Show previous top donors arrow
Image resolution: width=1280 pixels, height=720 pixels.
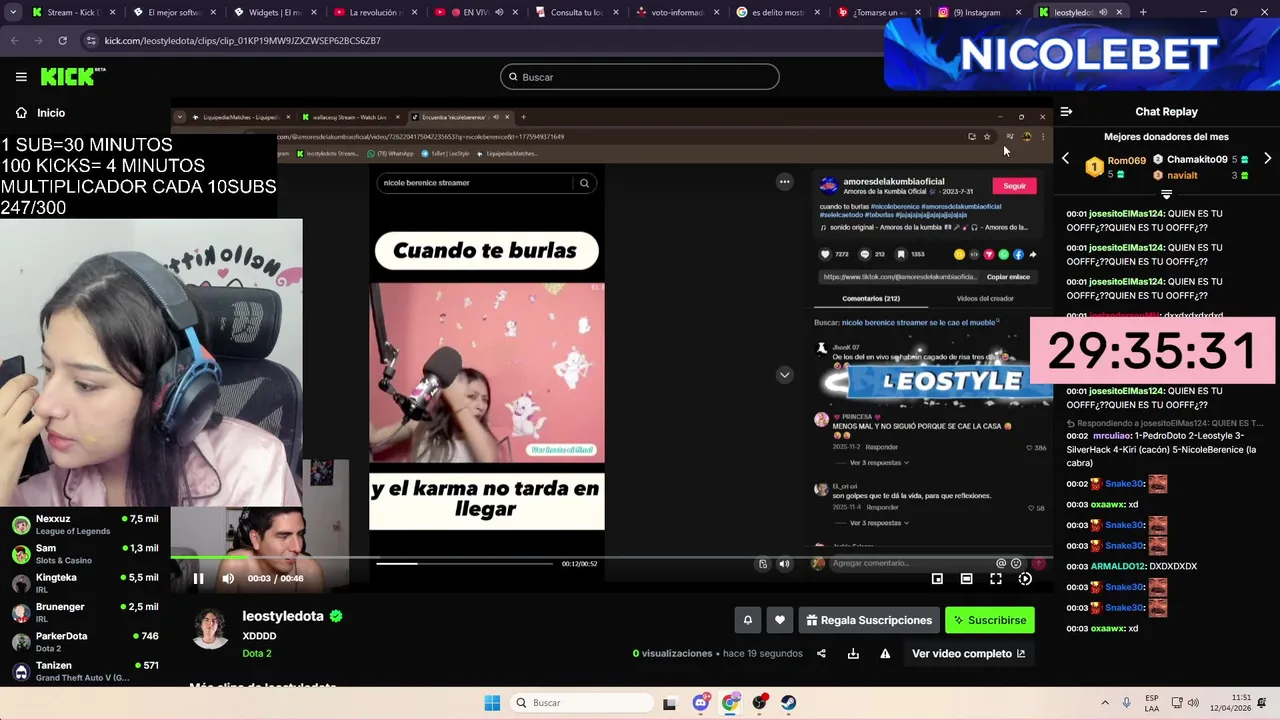pos(1065,159)
